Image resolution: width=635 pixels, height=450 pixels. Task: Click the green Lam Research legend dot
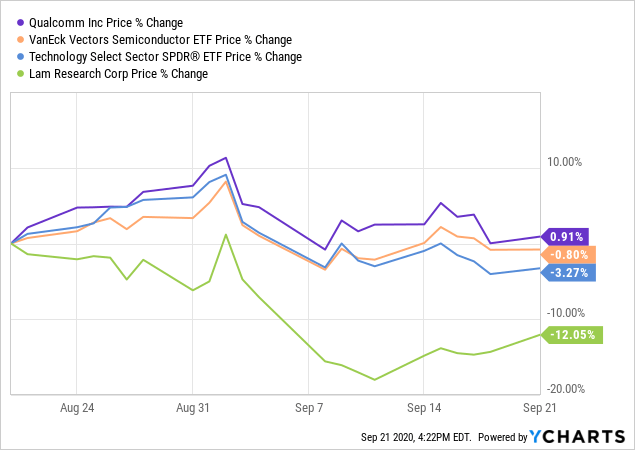(18, 74)
